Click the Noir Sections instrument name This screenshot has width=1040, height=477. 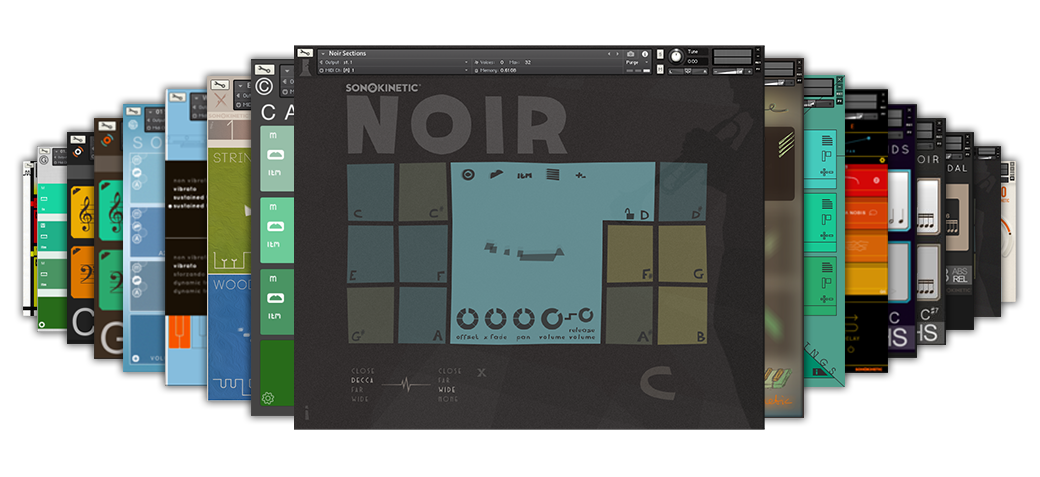pyautogui.click(x=348, y=54)
